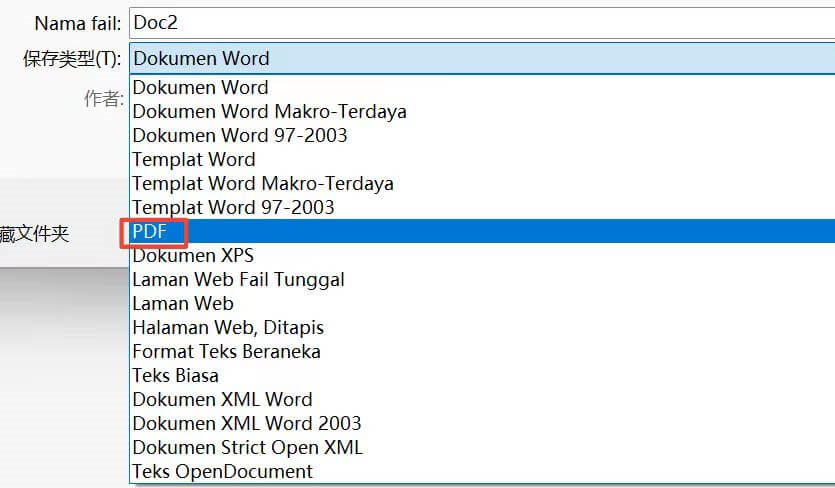Select Dokumen Word Makro-Terdaya format

point(269,111)
